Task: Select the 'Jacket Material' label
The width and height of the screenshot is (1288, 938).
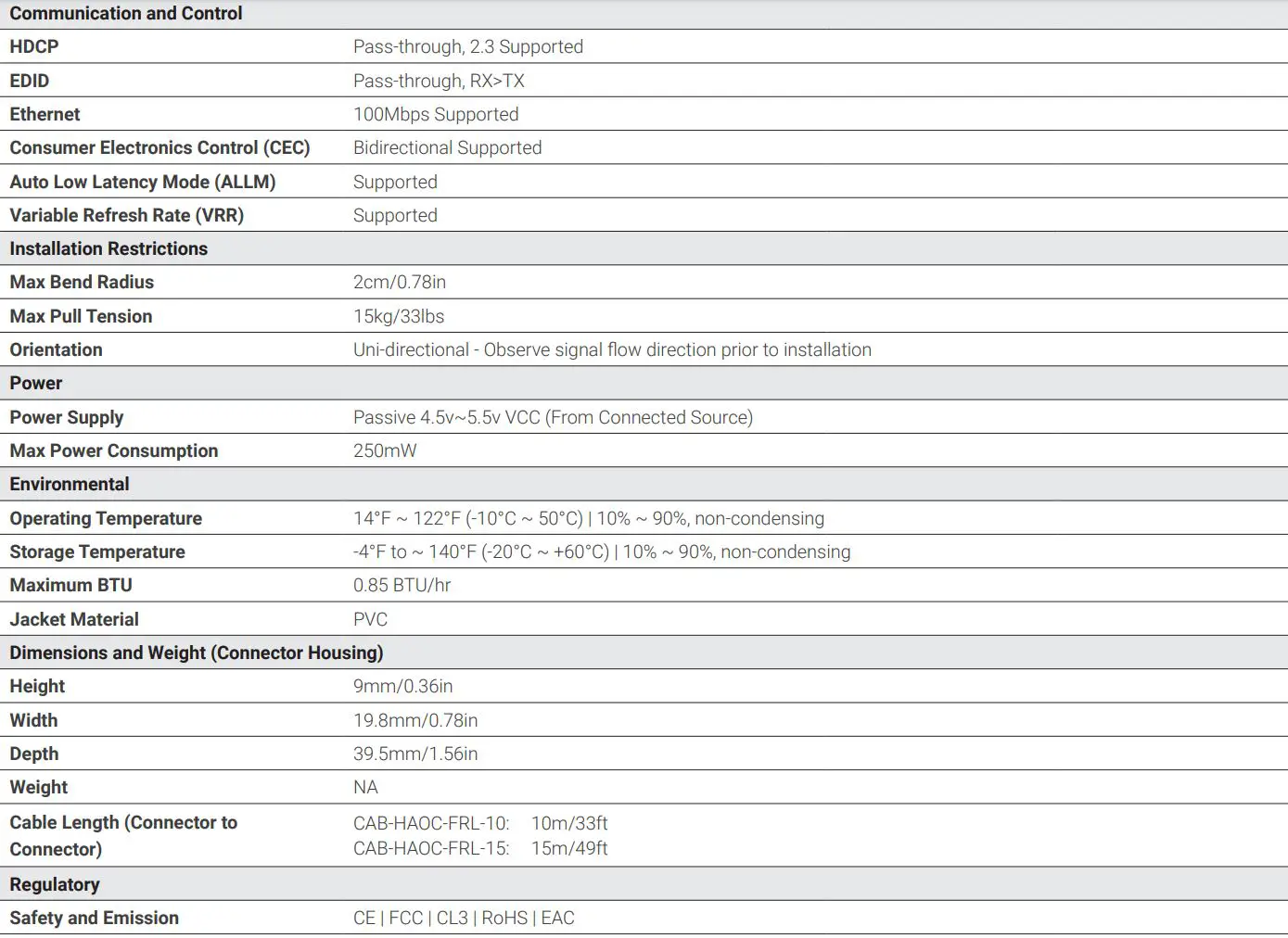Action: click(74, 619)
